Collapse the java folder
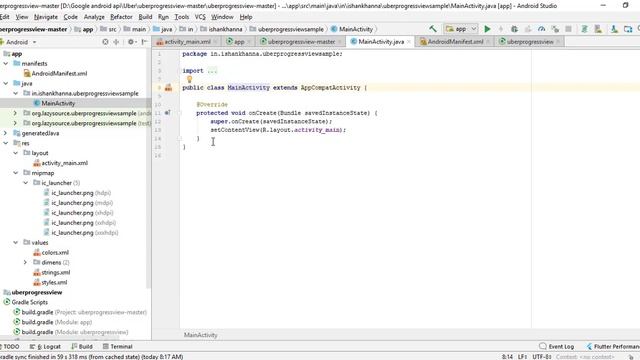 click(x=6, y=83)
